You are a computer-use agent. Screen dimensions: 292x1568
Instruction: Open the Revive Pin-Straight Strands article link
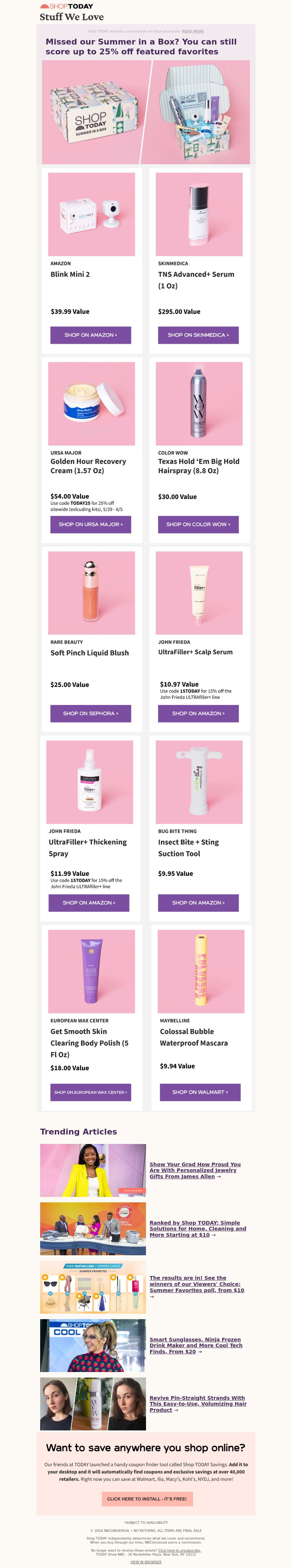[x=198, y=1404]
